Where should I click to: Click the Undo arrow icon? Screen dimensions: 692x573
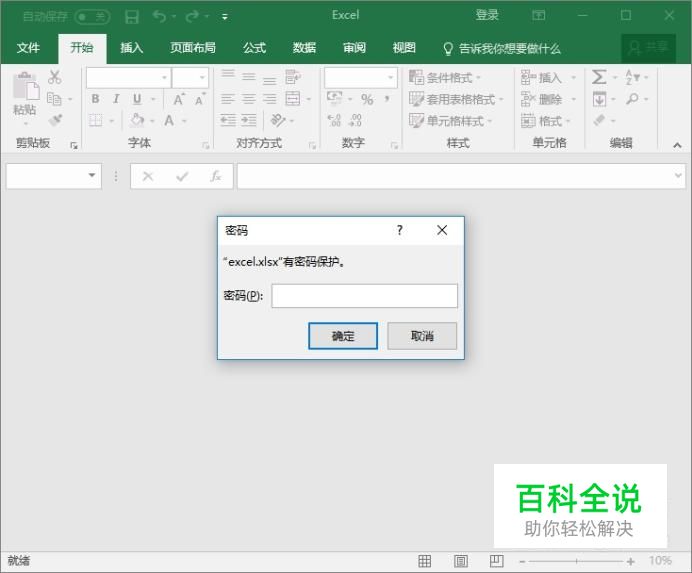point(159,17)
